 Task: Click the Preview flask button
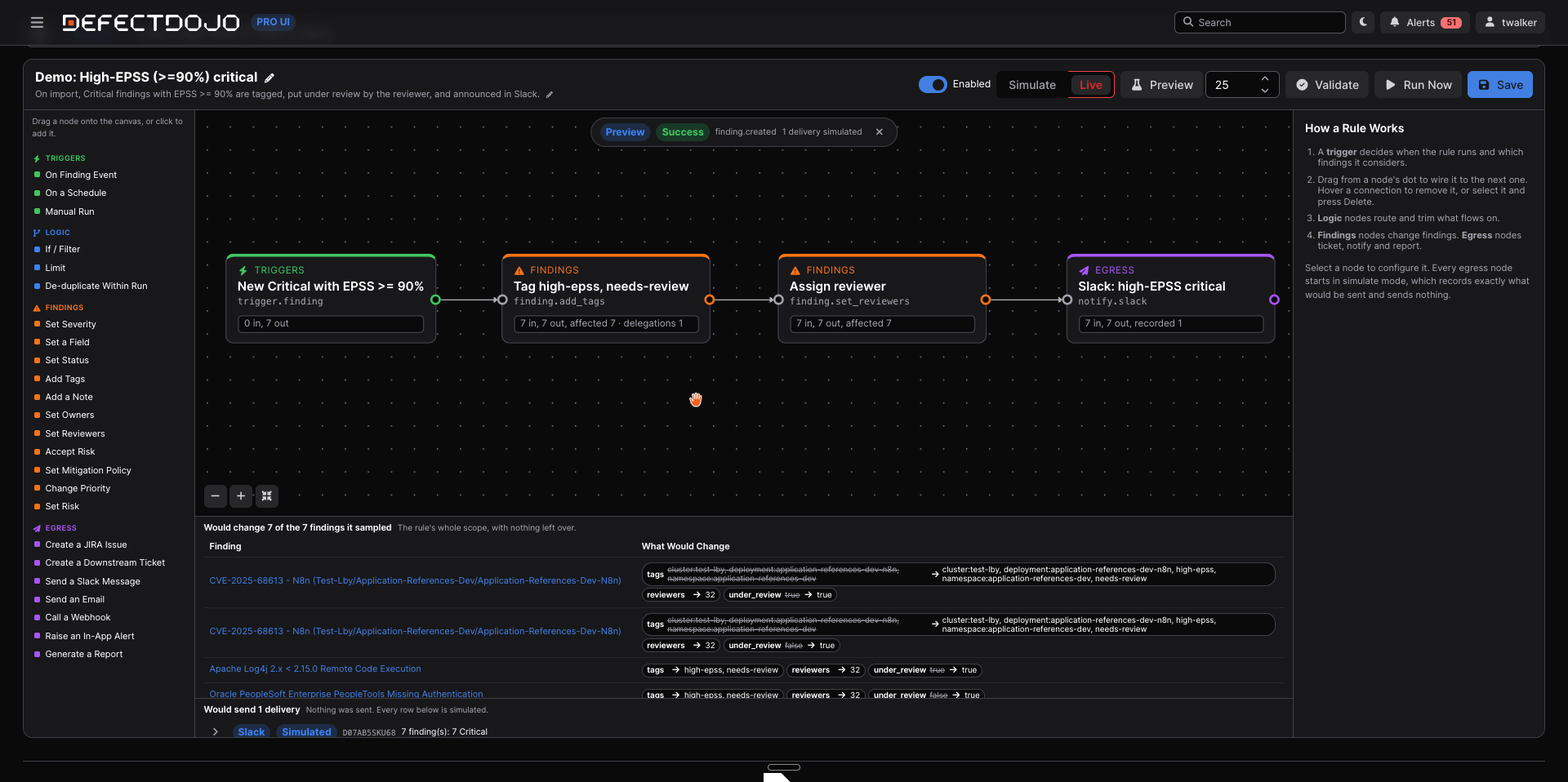click(1161, 85)
